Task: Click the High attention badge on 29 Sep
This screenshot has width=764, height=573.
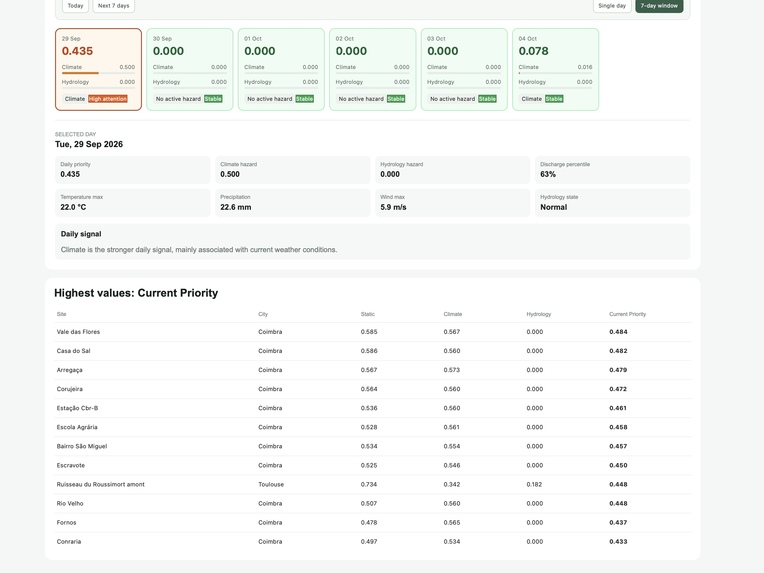Action: click(108, 99)
